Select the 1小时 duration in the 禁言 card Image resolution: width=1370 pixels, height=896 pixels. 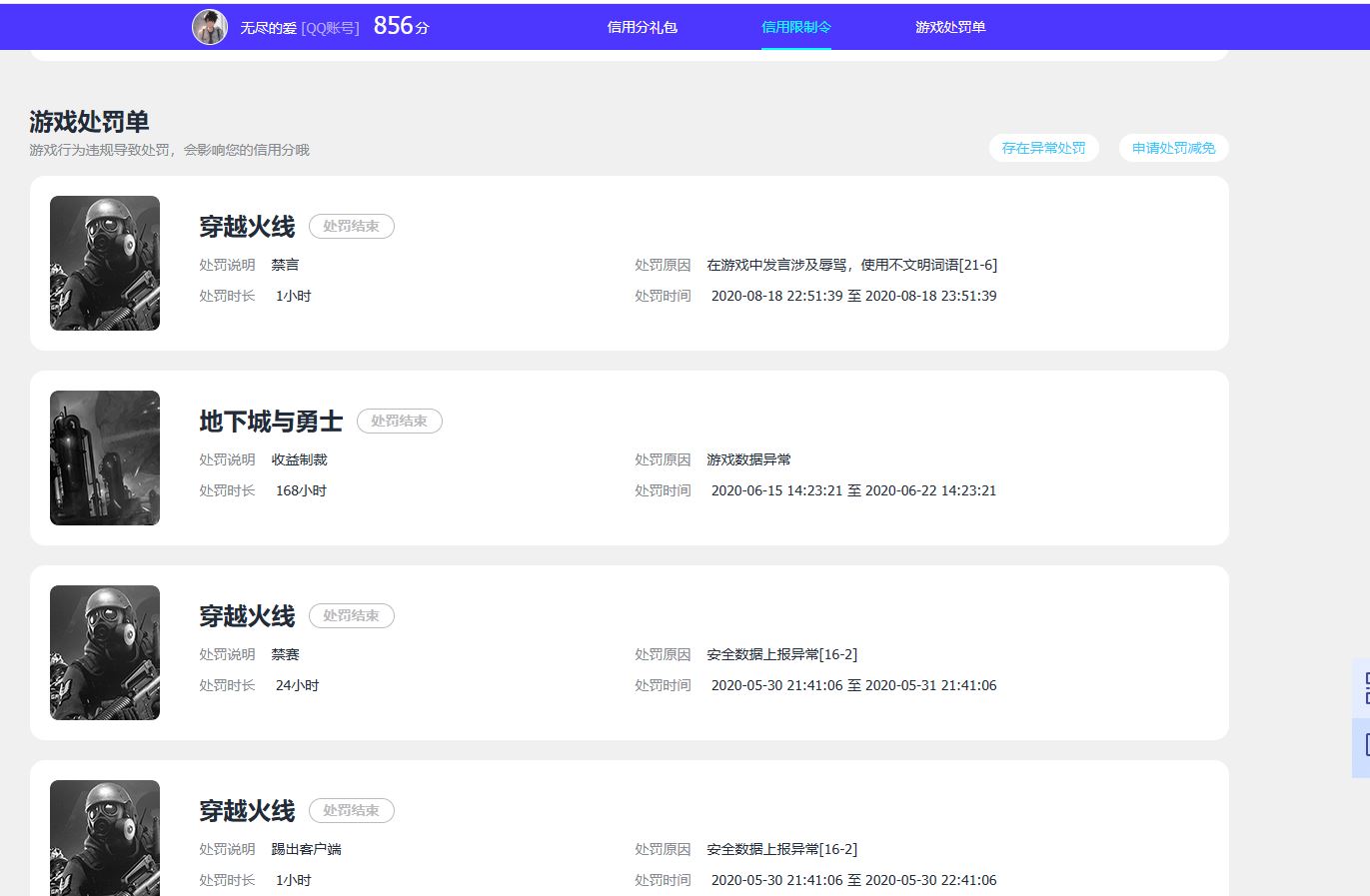(x=293, y=296)
